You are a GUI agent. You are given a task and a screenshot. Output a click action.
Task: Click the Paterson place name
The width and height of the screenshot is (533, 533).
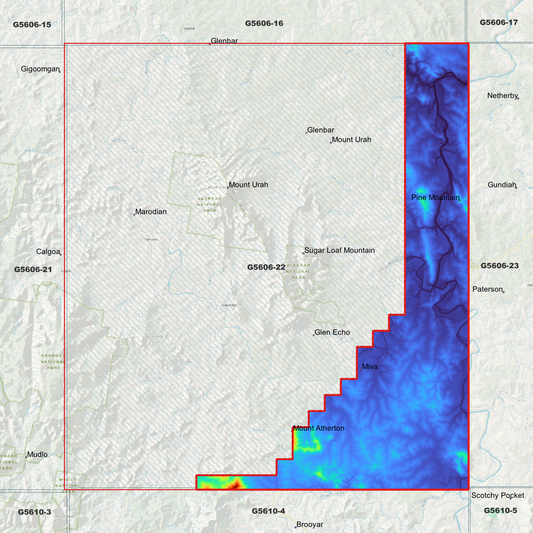tap(488, 289)
